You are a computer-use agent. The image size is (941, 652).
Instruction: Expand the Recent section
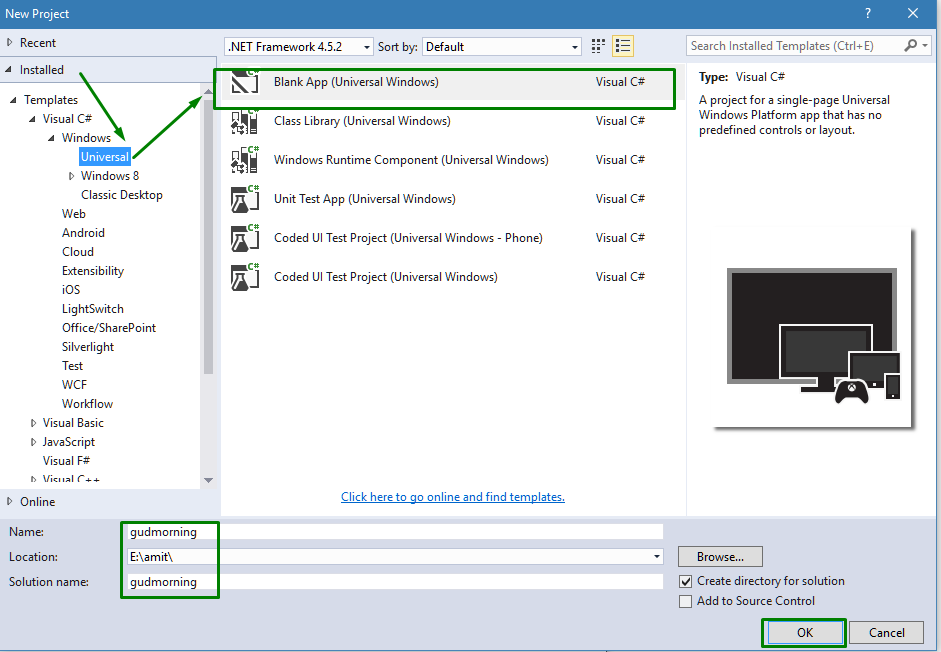click(x=9, y=43)
